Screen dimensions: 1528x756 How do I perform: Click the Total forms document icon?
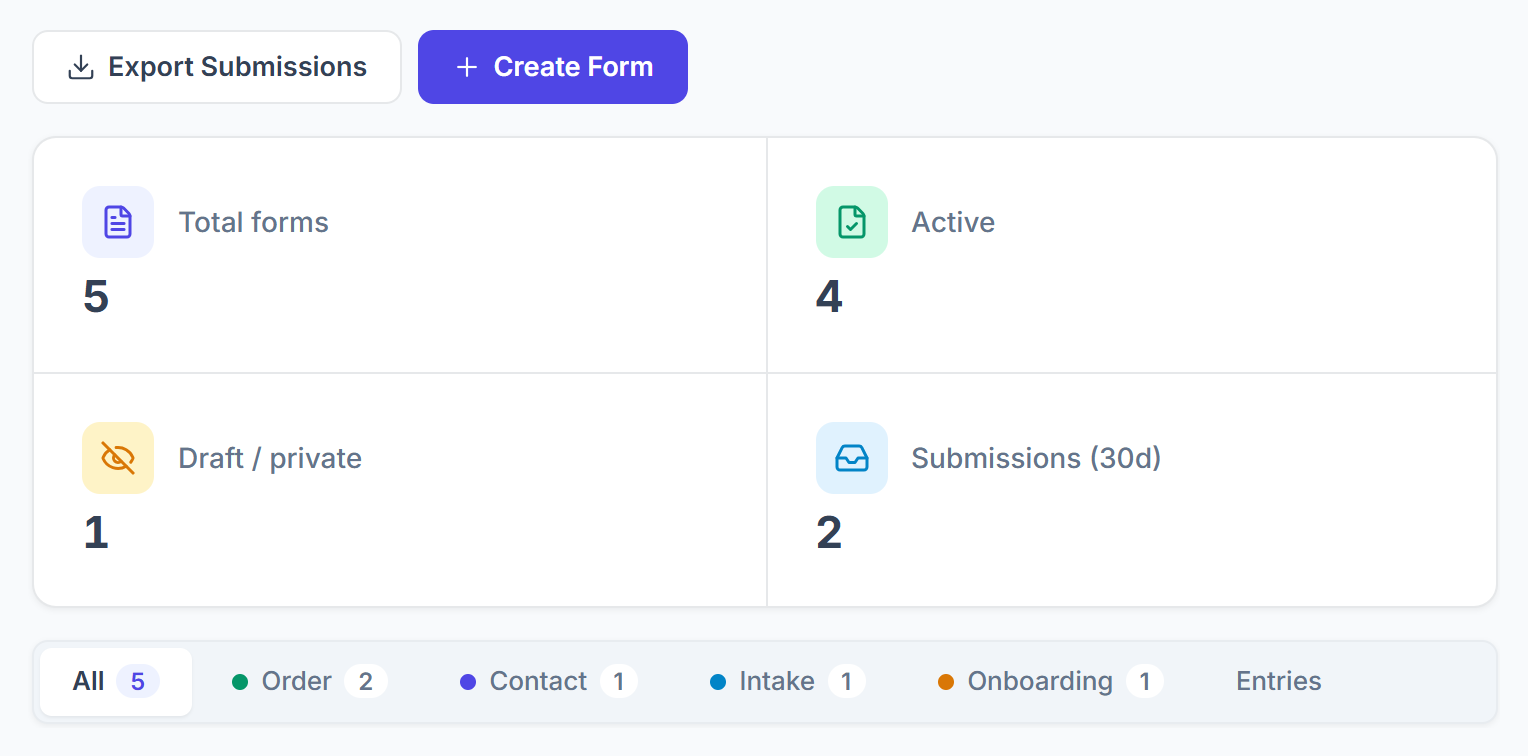(118, 222)
